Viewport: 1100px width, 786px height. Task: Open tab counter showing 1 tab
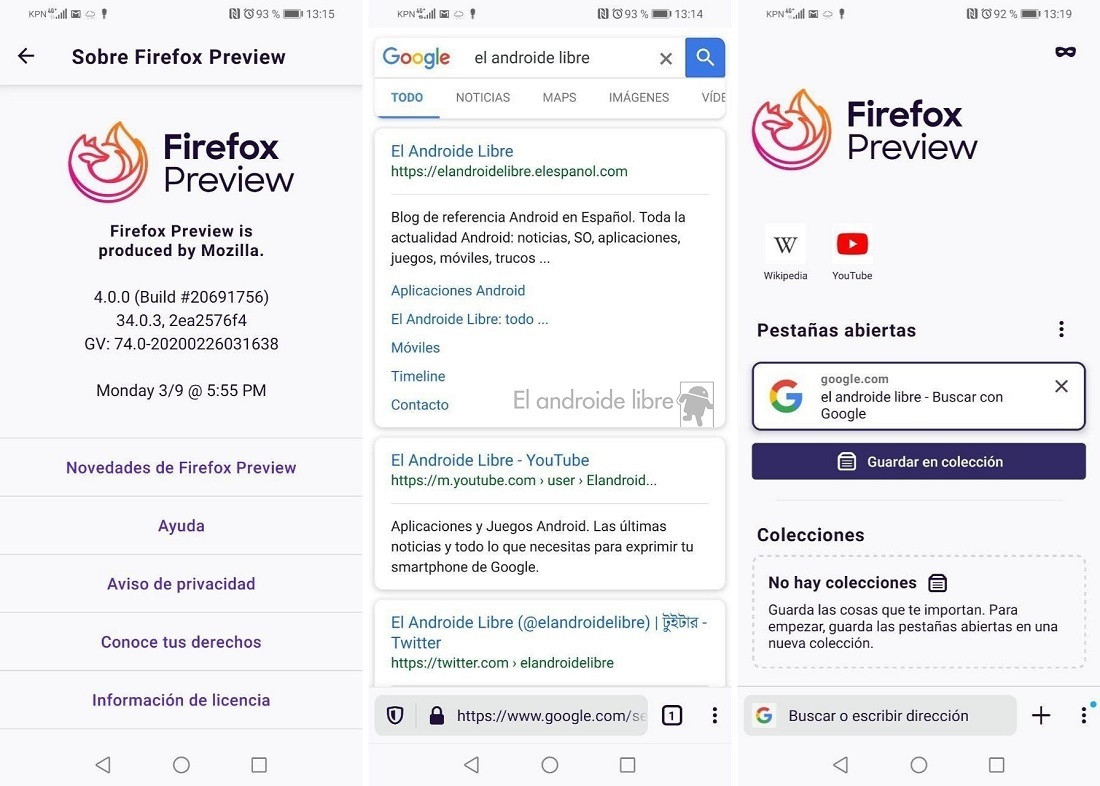tap(671, 715)
